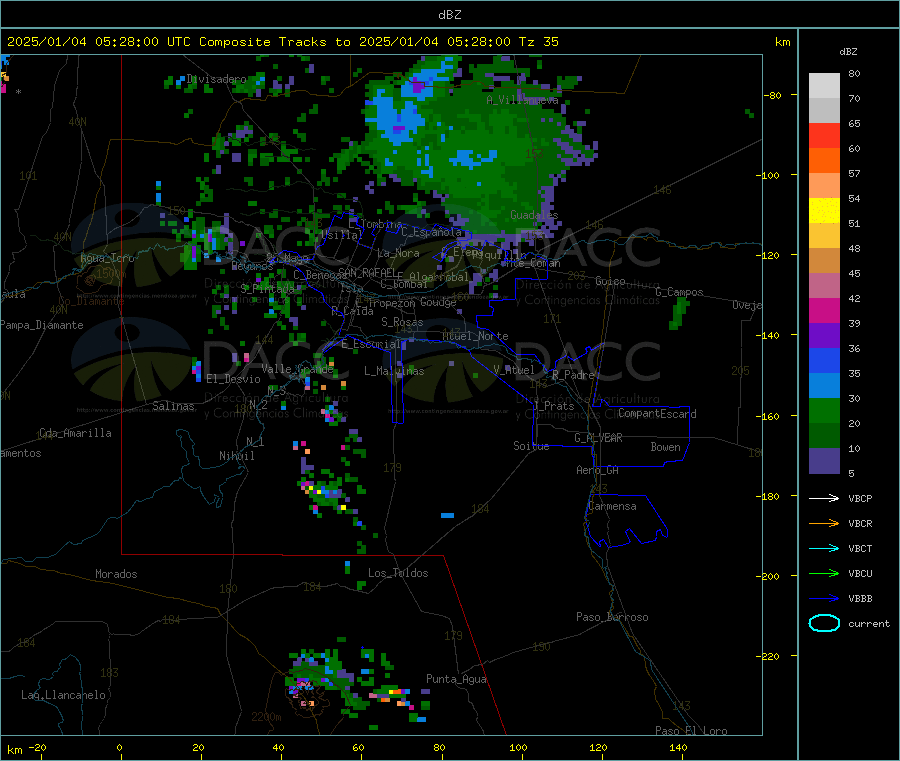Viewport: 900px width, 761px height.
Task: Click the 'Morados' map label
Action: pos(116,574)
